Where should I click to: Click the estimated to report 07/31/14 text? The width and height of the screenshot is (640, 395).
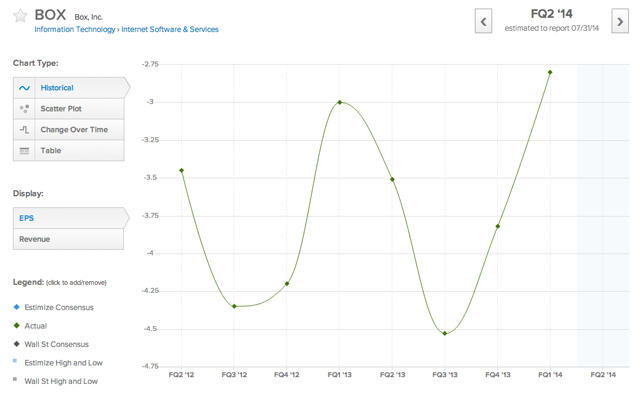pos(551,28)
